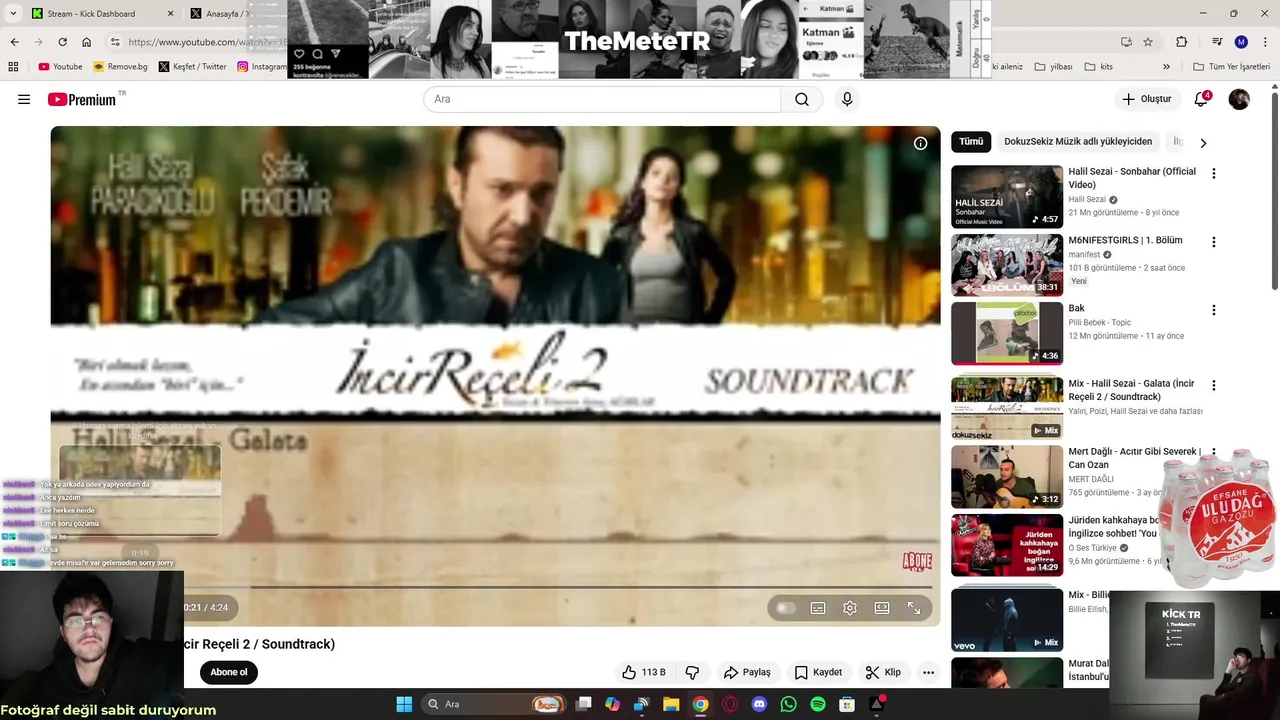Click Kaydet save button
Screen dimensions: 1280x720
pos(818,672)
